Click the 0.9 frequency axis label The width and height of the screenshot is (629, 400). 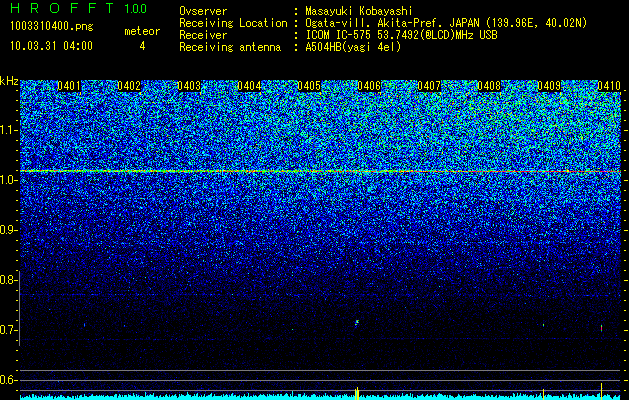click(x=7, y=230)
